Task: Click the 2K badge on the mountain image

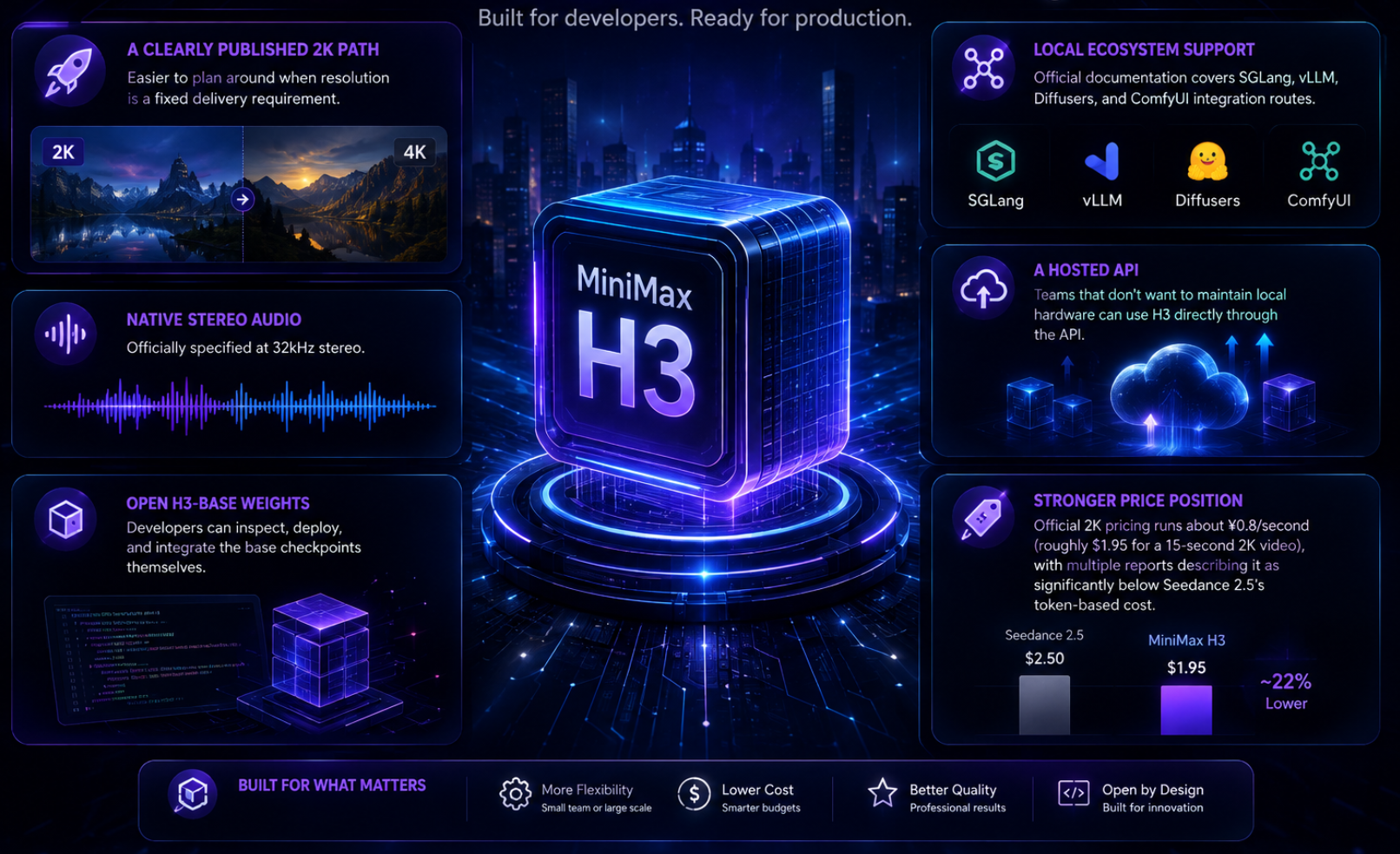Action: click(x=63, y=152)
